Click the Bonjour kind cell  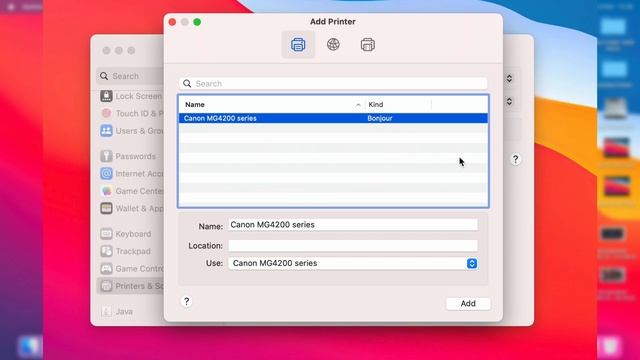click(x=380, y=118)
